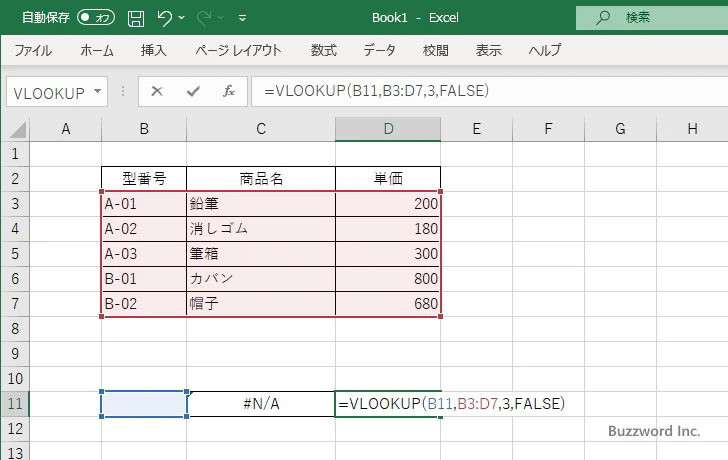Screen dimensions: 728x460
Task: Click the Undo arrow icon
Action: (x=165, y=17)
